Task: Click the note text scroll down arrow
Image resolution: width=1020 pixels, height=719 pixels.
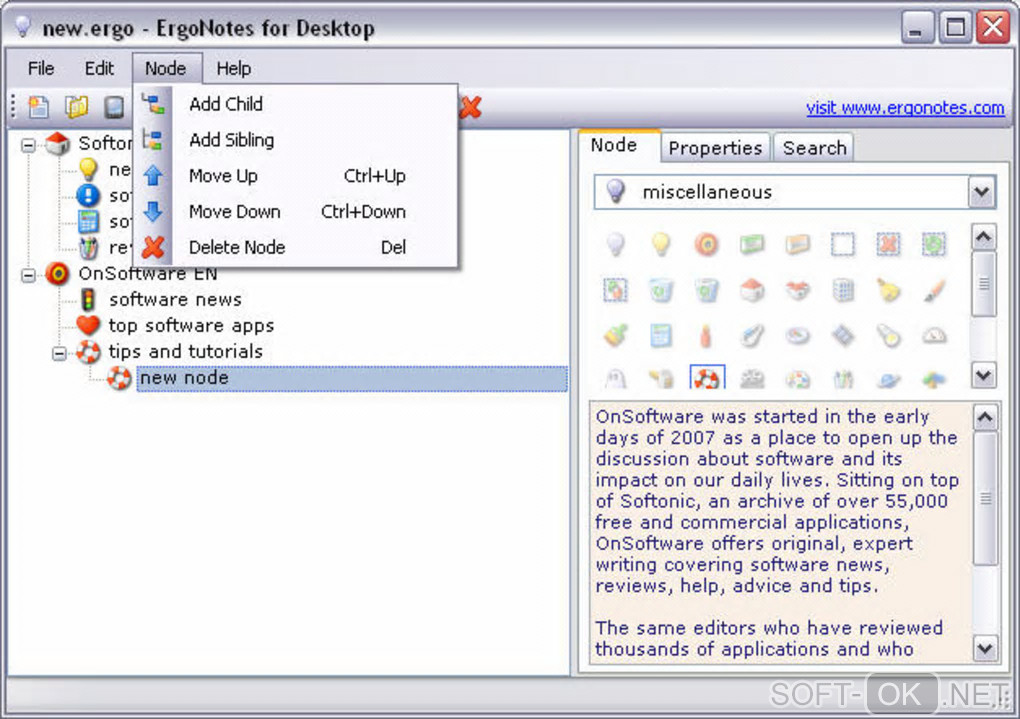Action: [985, 648]
